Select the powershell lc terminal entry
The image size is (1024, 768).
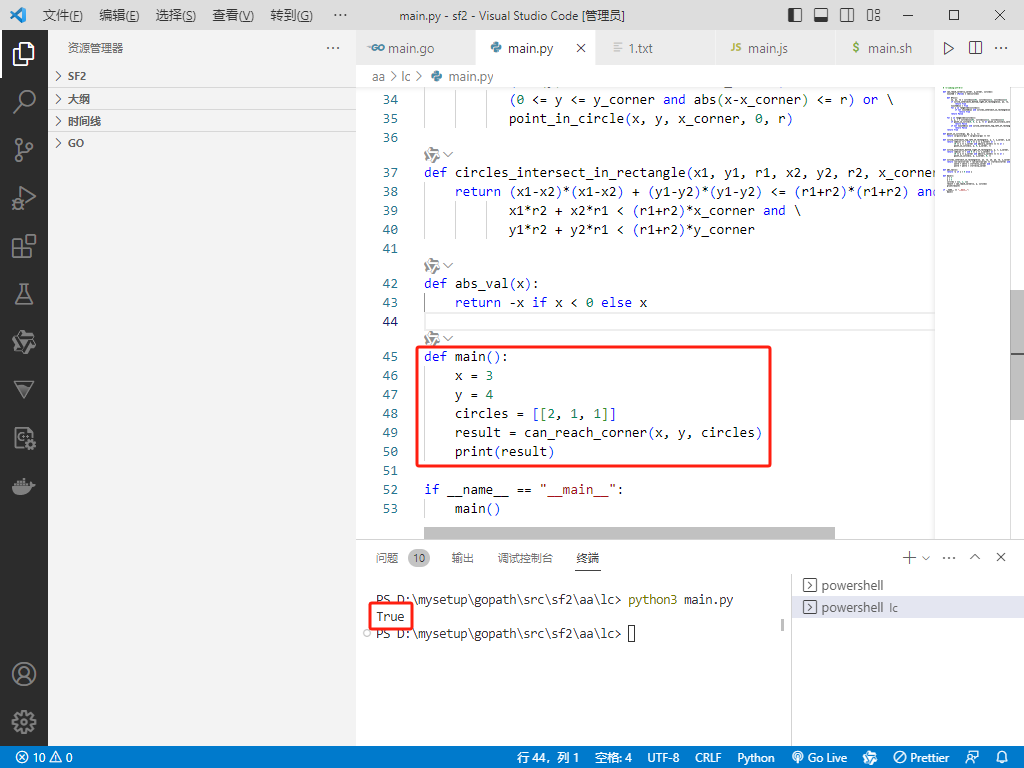pyautogui.click(x=908, y=607)
